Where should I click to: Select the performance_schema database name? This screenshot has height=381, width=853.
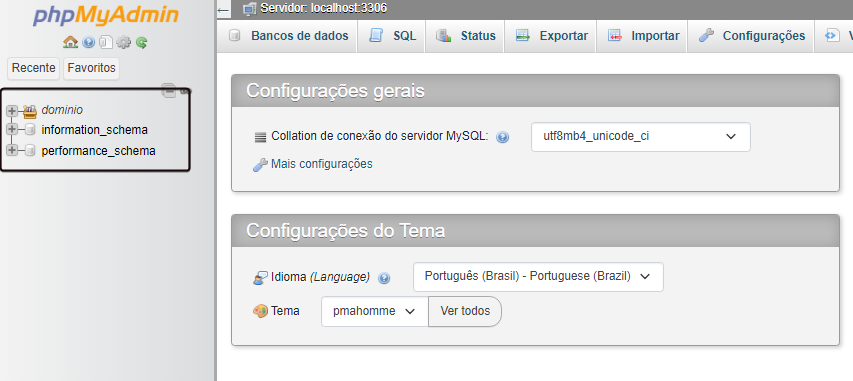click(x=98, y=151)
